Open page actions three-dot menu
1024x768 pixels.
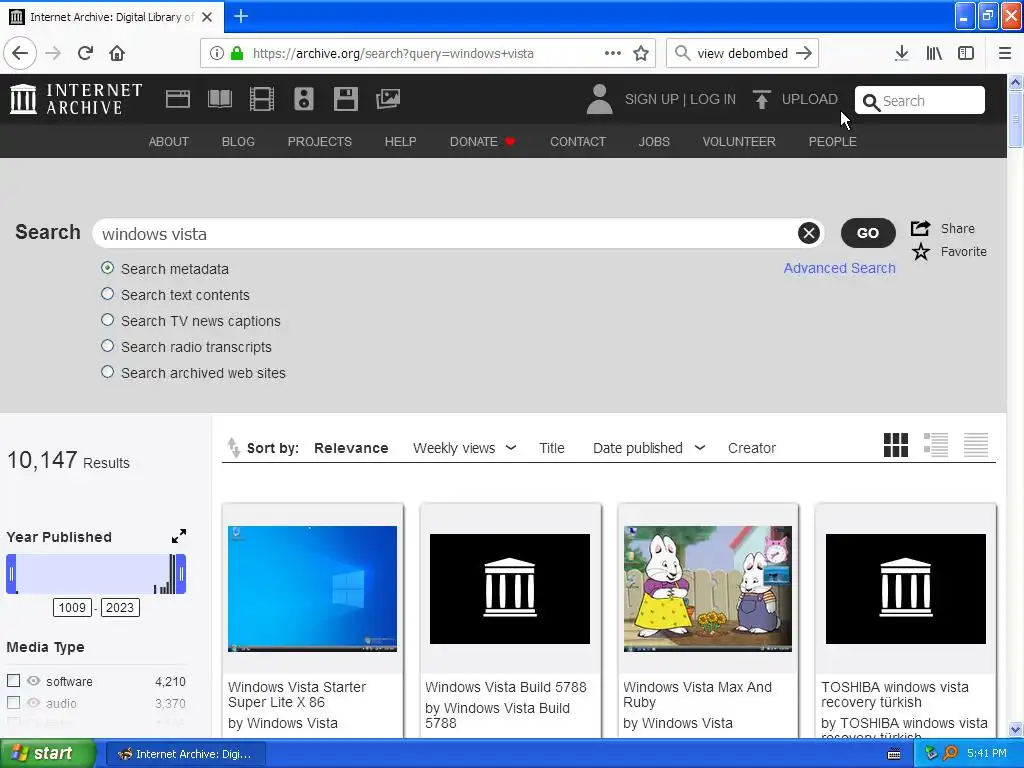point(613,54)
